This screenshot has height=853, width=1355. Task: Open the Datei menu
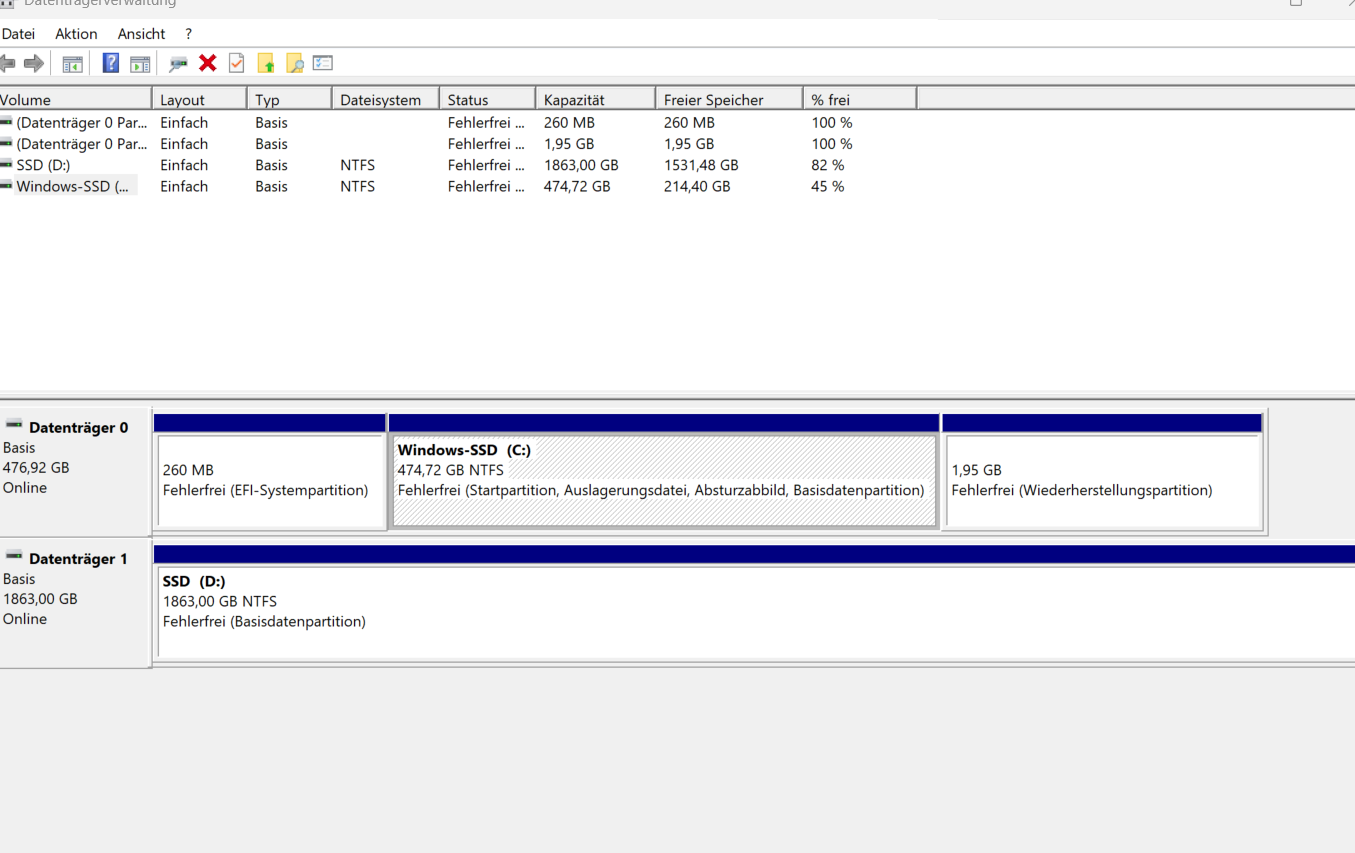pyautogui.click(x=18, y=34)
